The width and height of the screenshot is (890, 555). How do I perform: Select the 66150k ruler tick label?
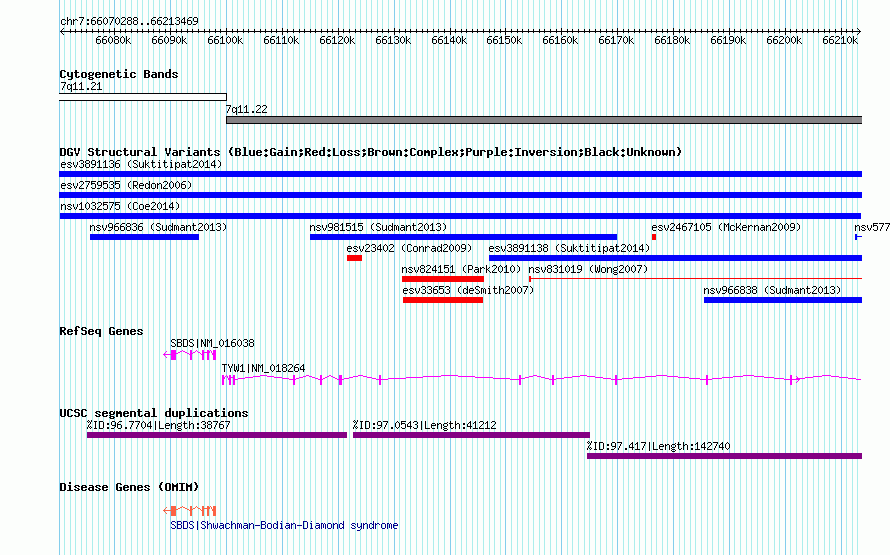(x=504, y=40)
